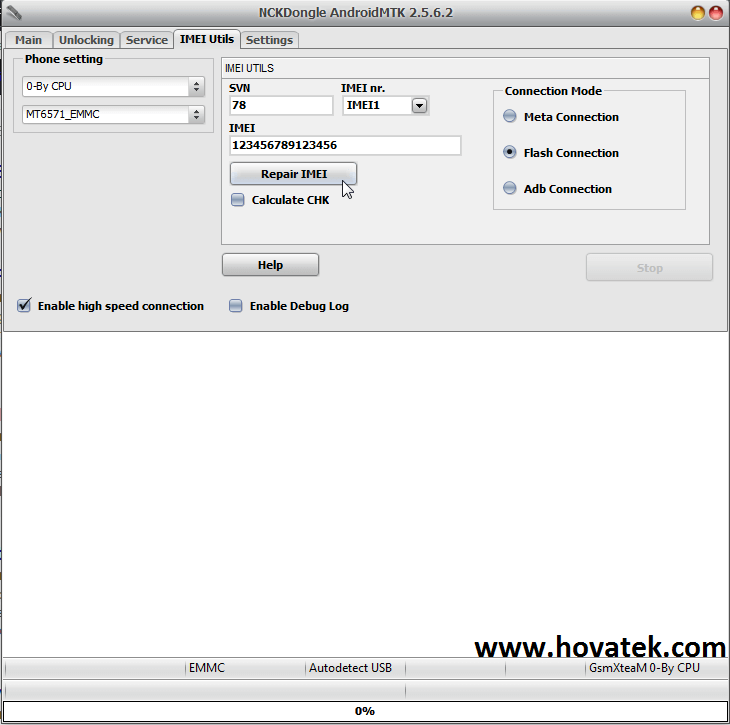730x725 pixels.
Task: Select Meta Connection radio button
Action: (510, 116)
